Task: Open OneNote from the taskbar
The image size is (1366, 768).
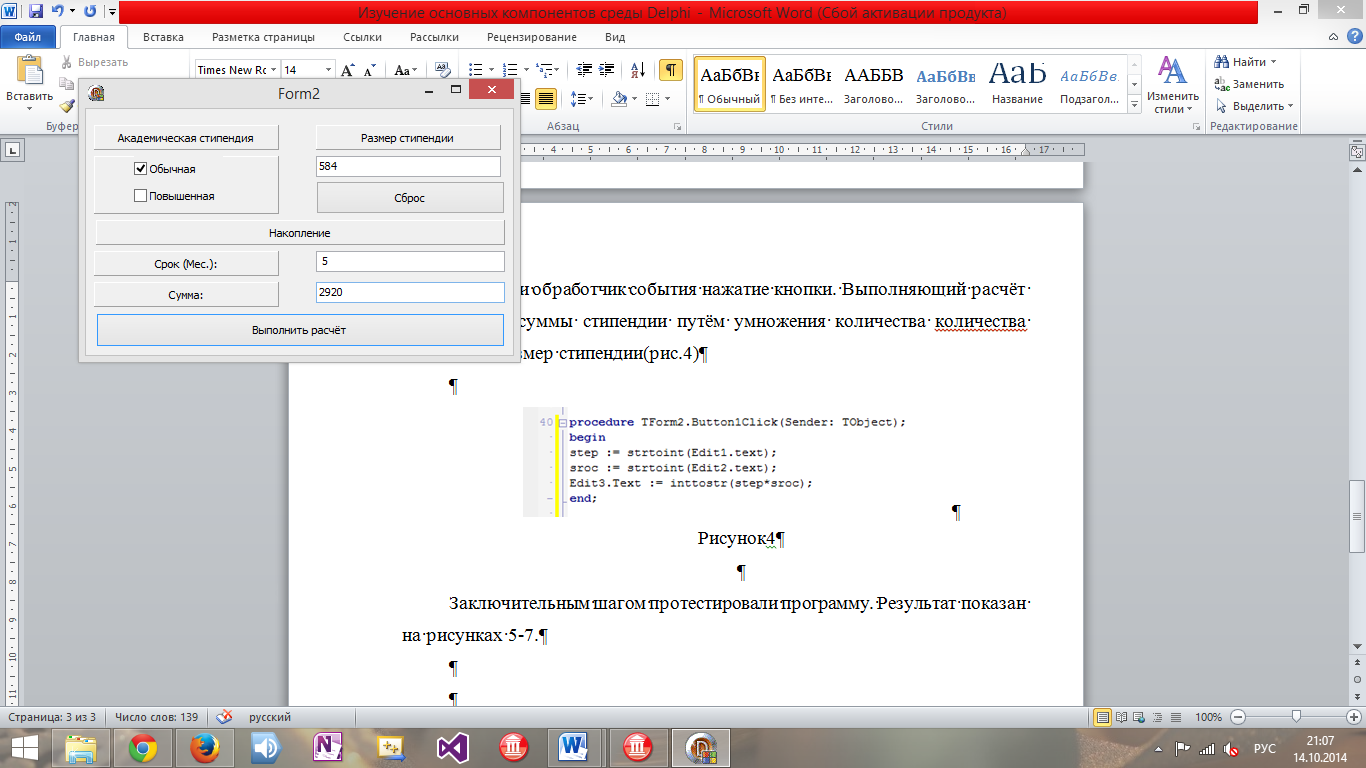Action: tap(327, 748)
